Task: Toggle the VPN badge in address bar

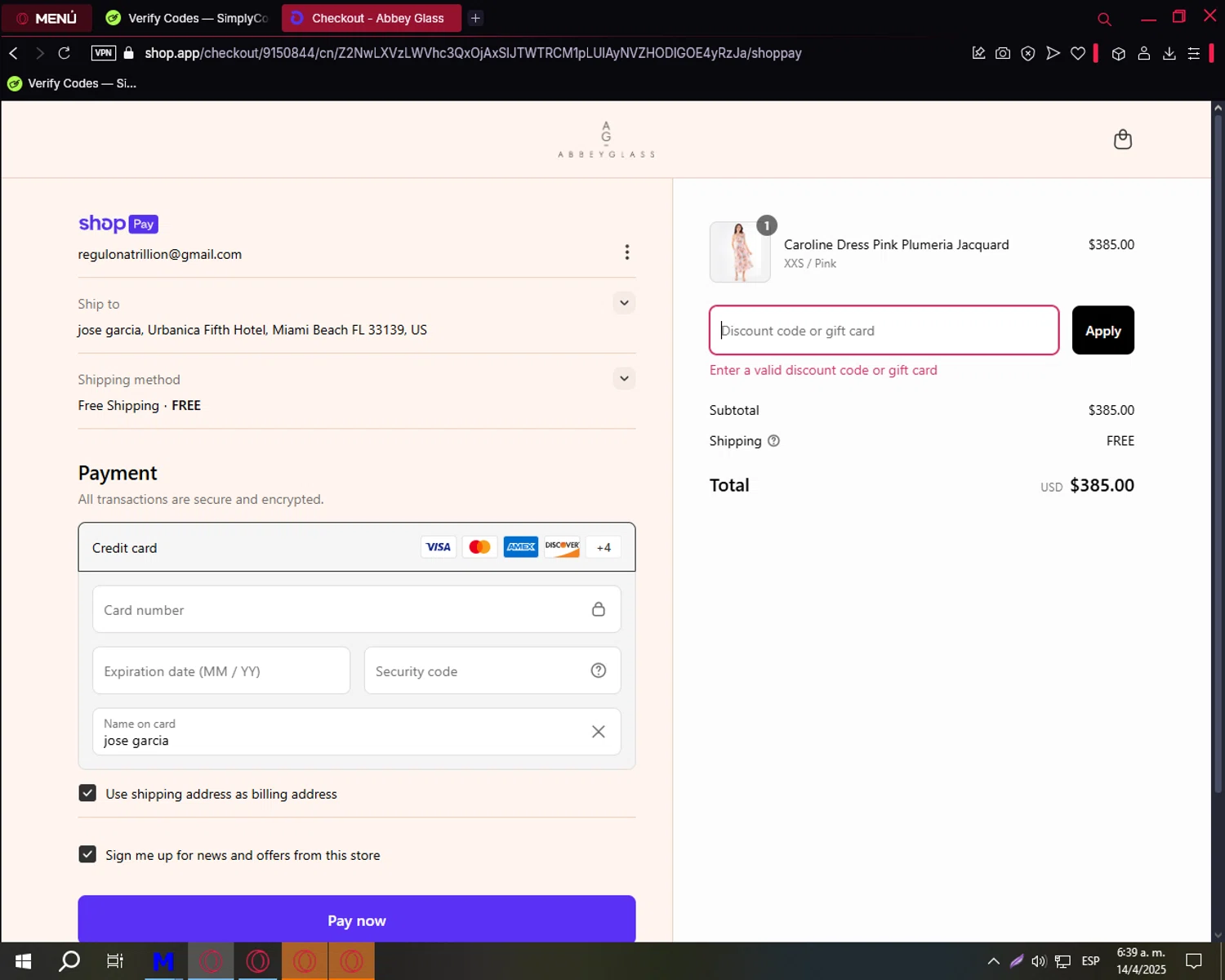Action: click(104, 53)
